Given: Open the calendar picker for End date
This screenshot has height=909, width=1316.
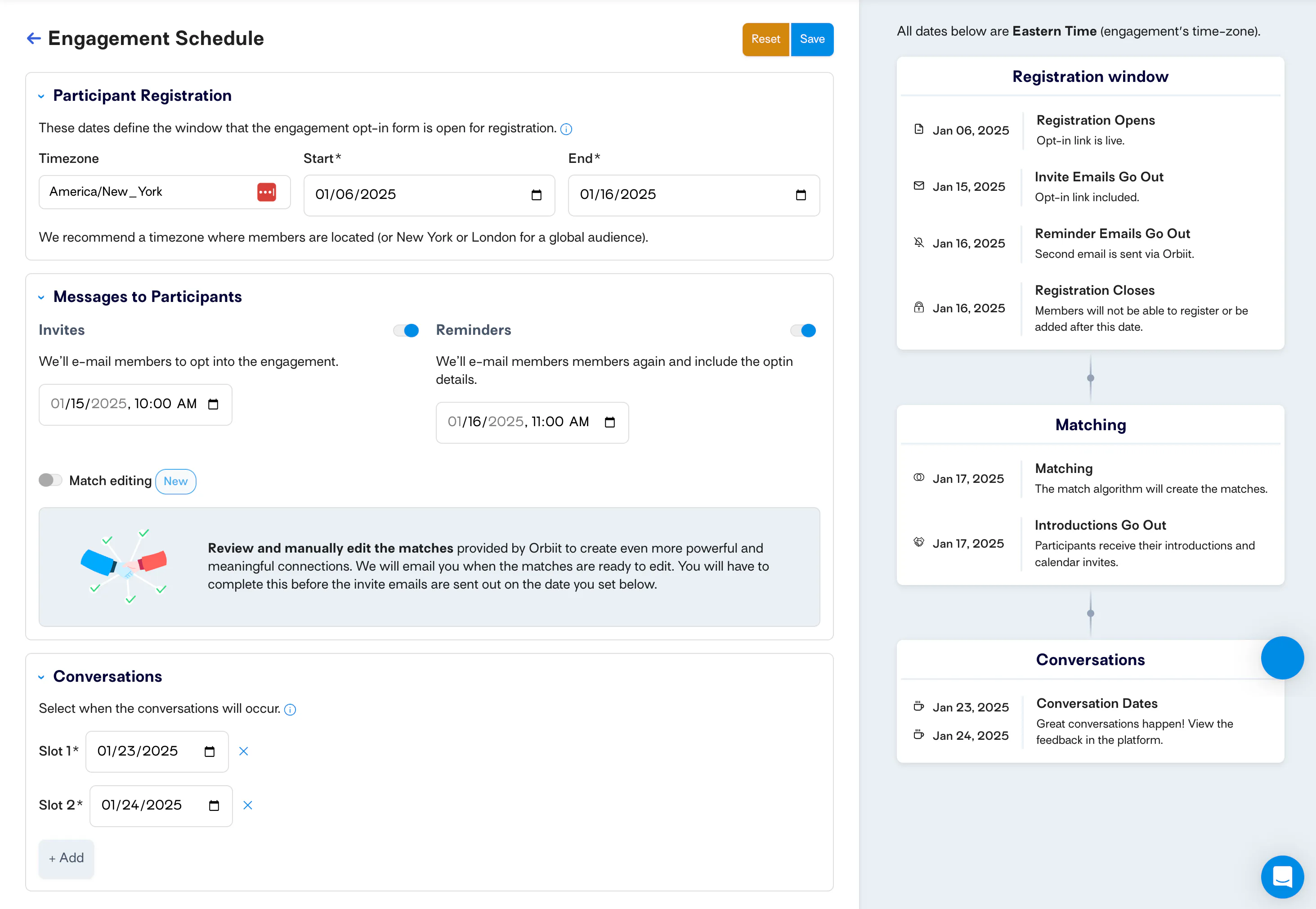Looking at the screenshot, I should click(x=801, y=195).
